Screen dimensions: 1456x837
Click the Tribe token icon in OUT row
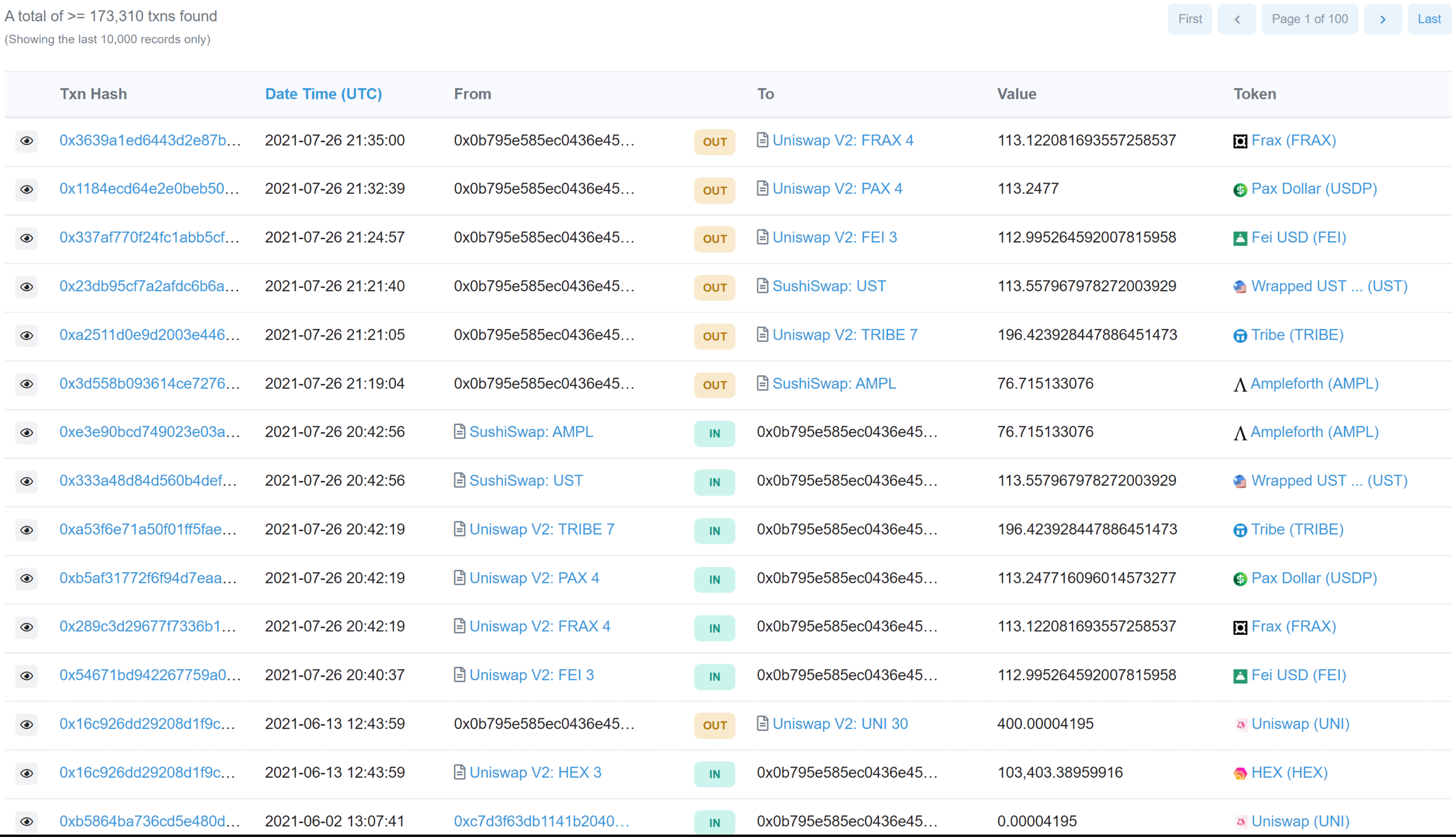[1240, 336]
